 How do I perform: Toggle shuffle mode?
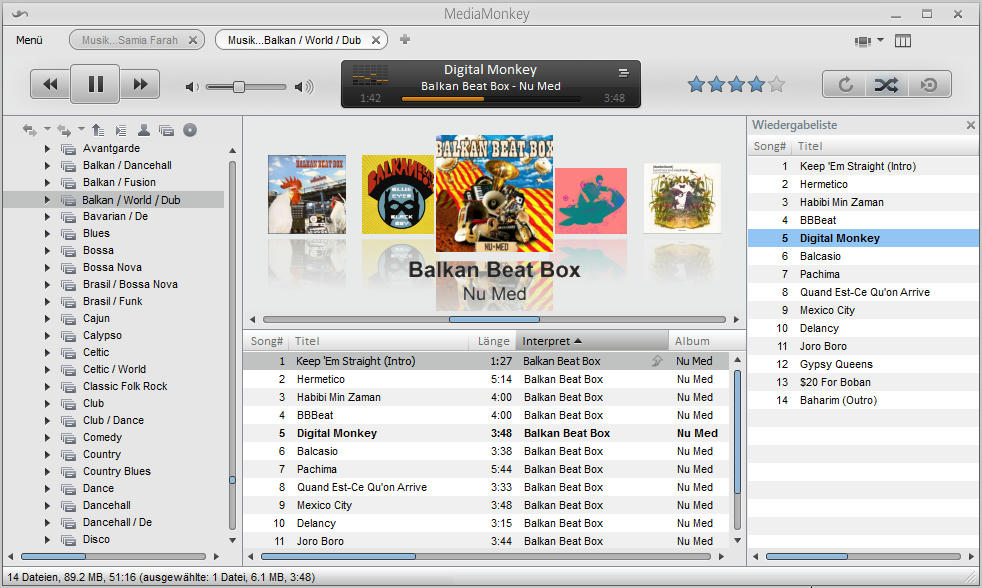(886, 85)
